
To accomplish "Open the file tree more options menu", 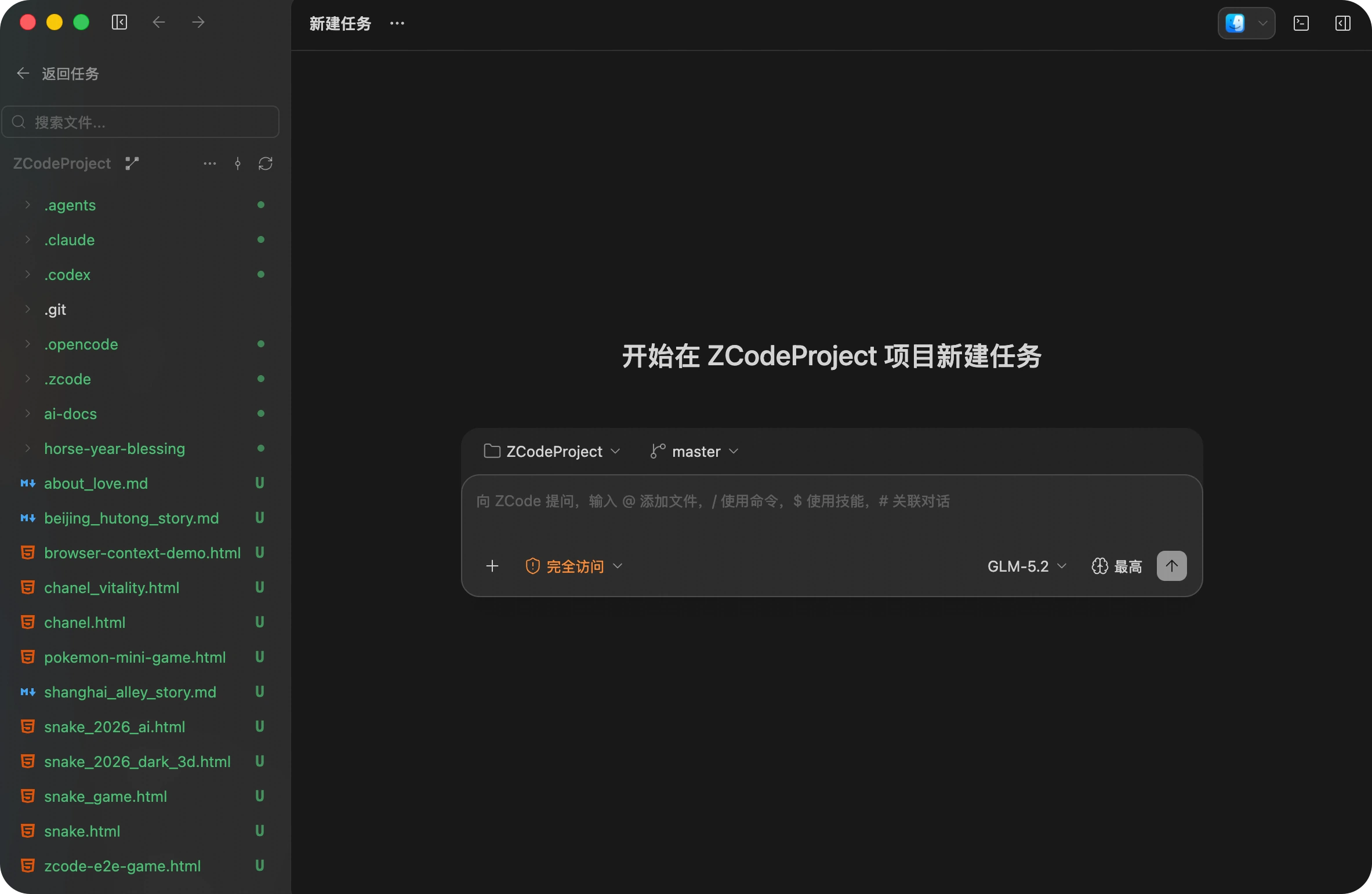I will tap(210, 163).
